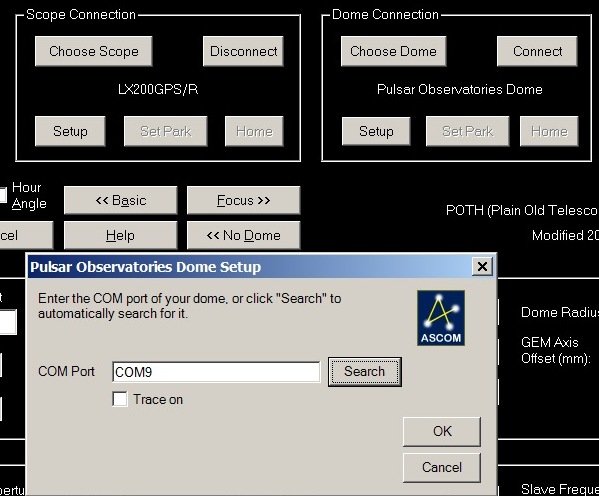Open Setup in Dome Connection group
Viewport: 599px width, 496px height.
point(376,131)
